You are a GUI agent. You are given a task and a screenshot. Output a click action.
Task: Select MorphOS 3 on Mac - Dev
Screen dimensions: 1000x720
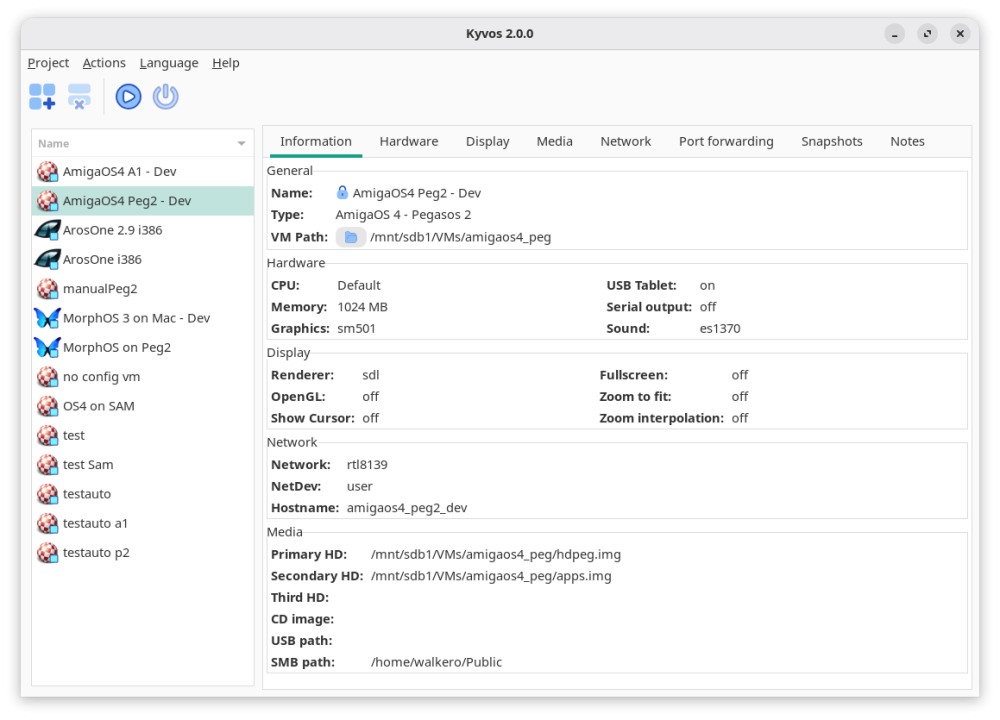pos(136,318)
